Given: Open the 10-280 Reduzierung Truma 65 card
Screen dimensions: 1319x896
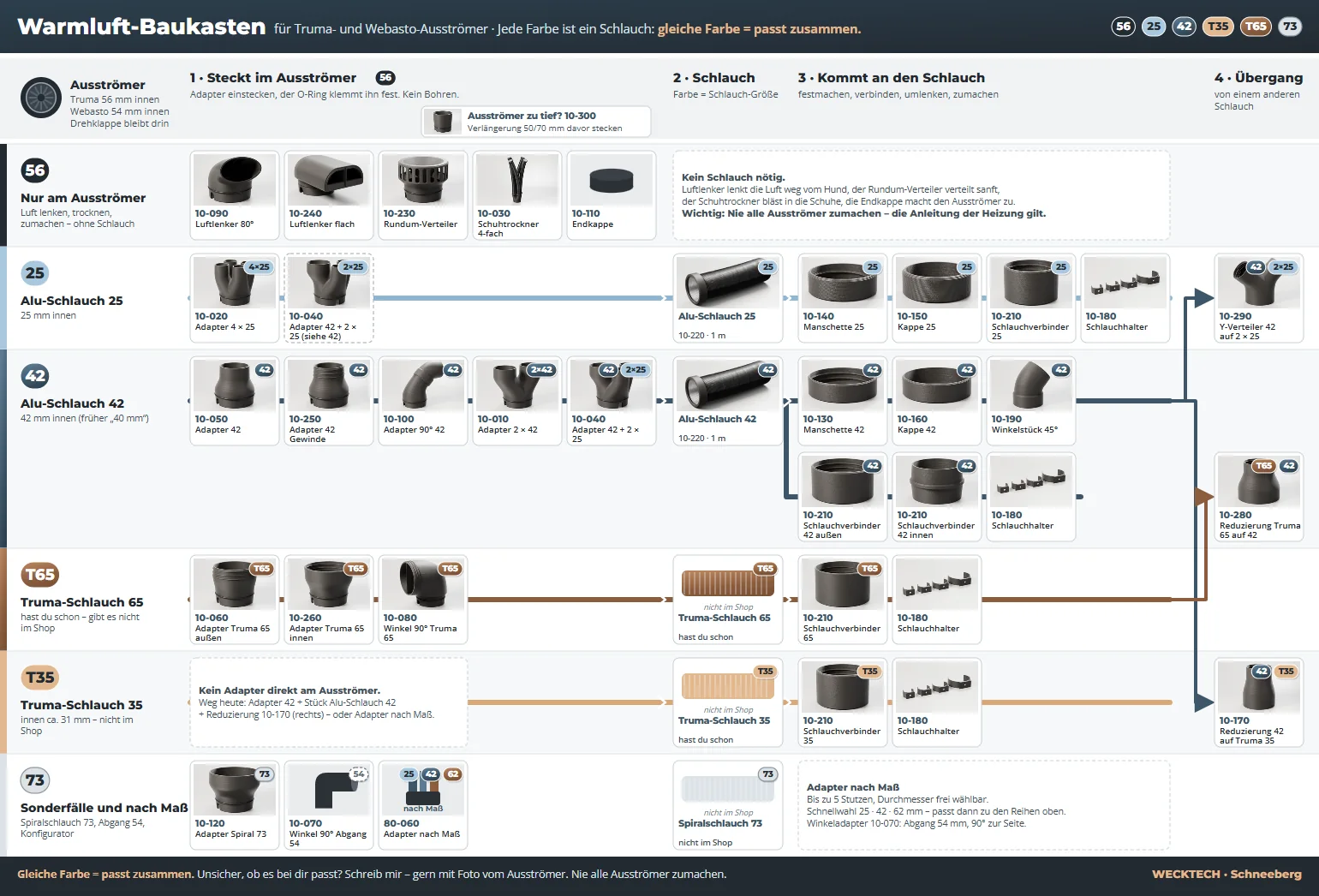Looking at the screenshot, I should [1259, 497].
